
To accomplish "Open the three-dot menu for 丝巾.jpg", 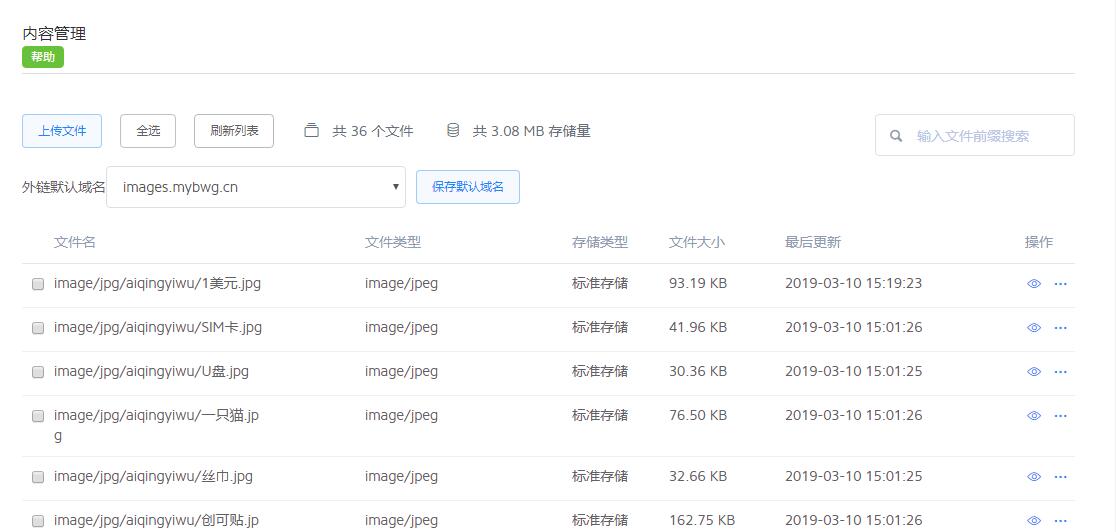I will pos(1061,477).
